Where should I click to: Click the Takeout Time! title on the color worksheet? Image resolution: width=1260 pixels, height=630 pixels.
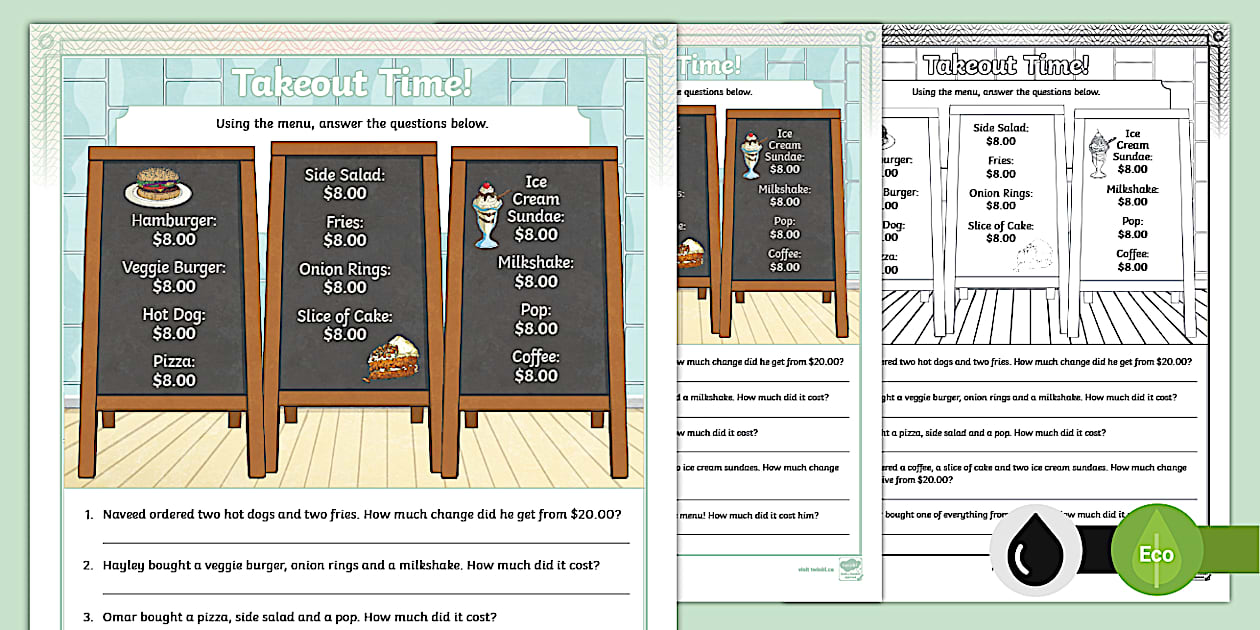coord(351,83)
